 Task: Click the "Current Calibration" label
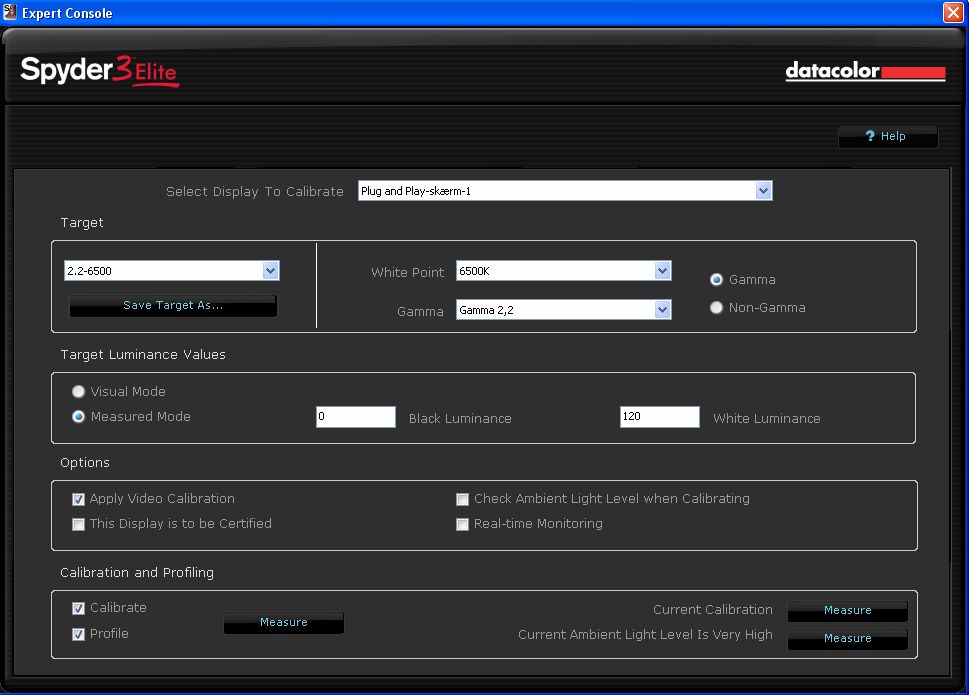(713, 610)
